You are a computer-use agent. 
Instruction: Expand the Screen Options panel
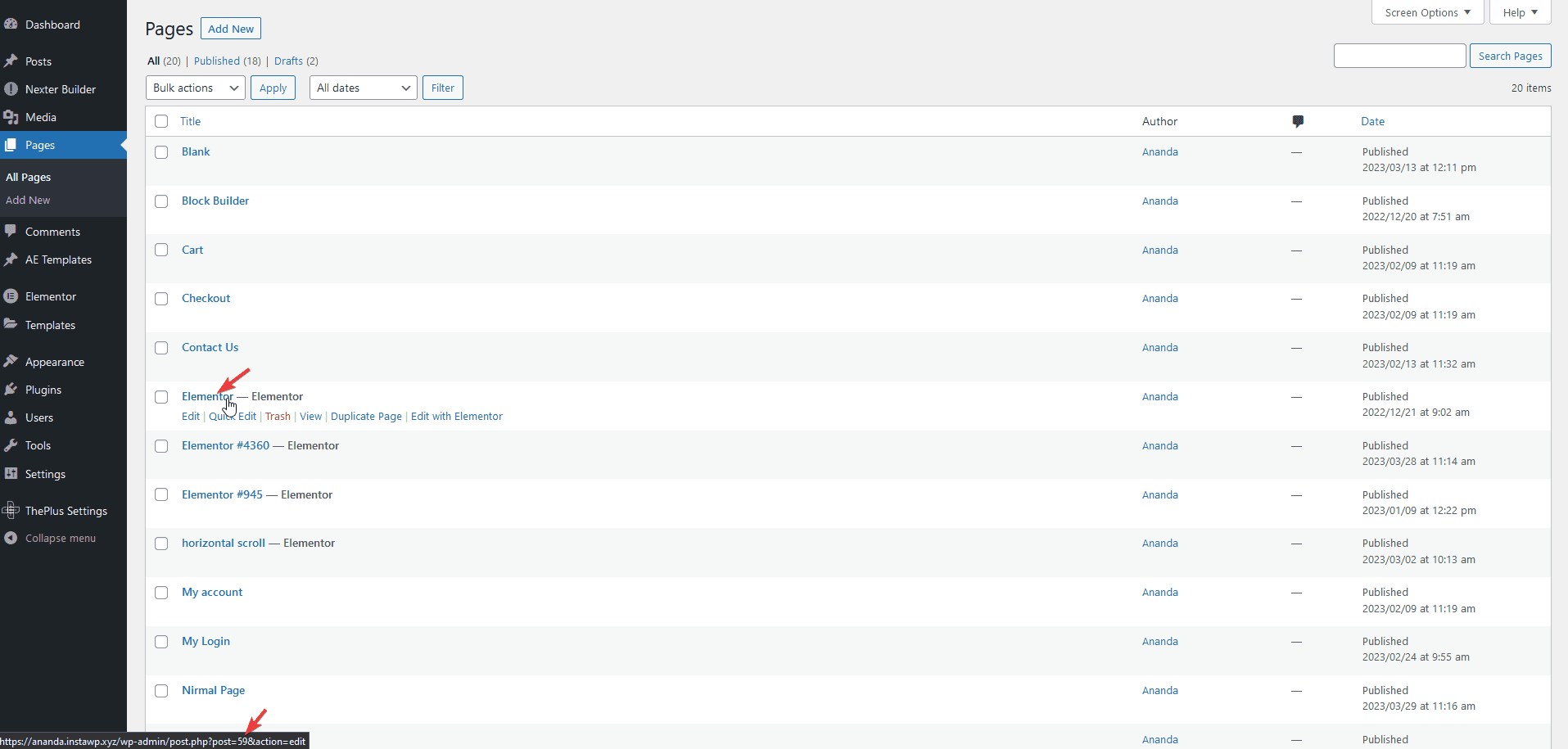click(x=1427, y=12)
